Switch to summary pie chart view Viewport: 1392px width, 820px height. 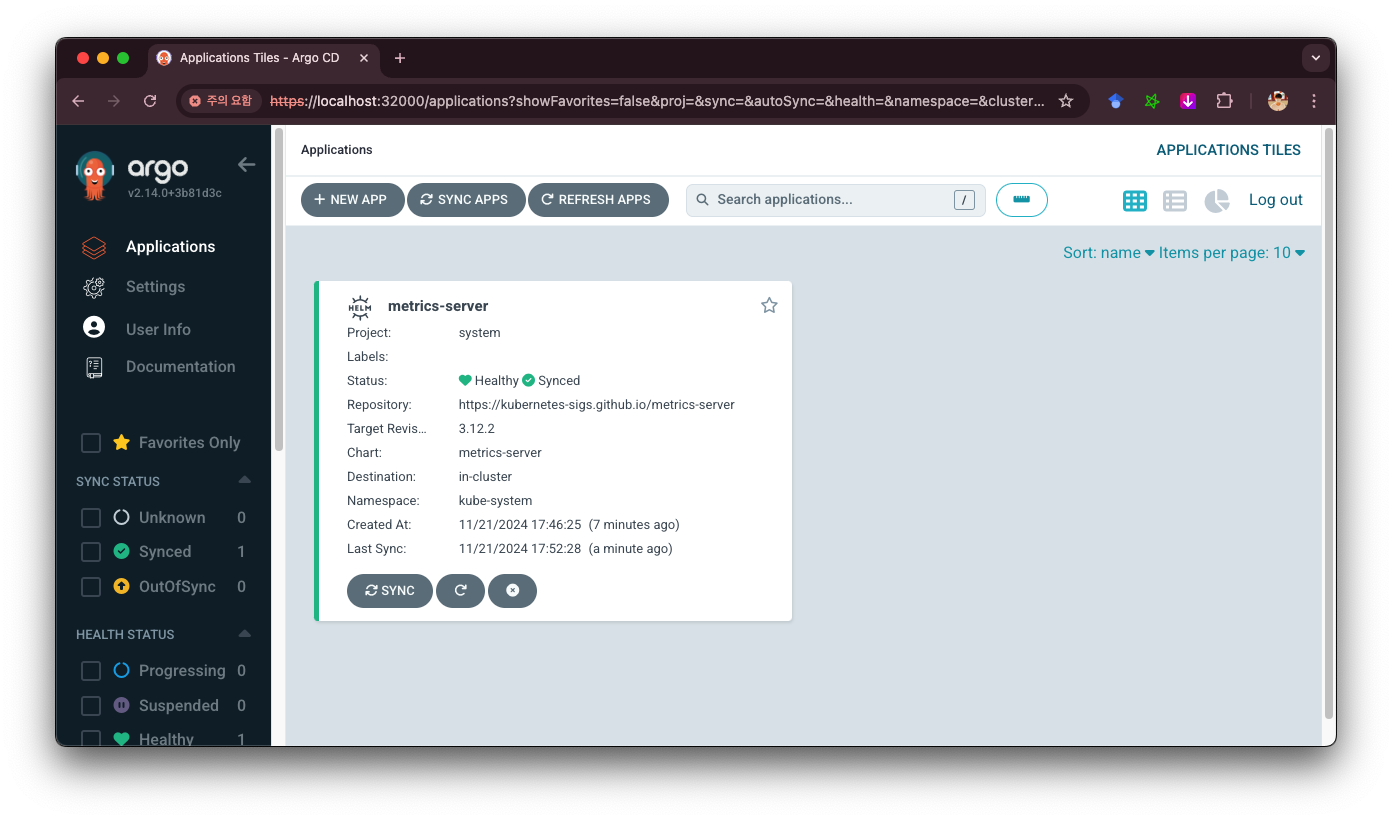pyautogui.click(x=1216, y=201)
